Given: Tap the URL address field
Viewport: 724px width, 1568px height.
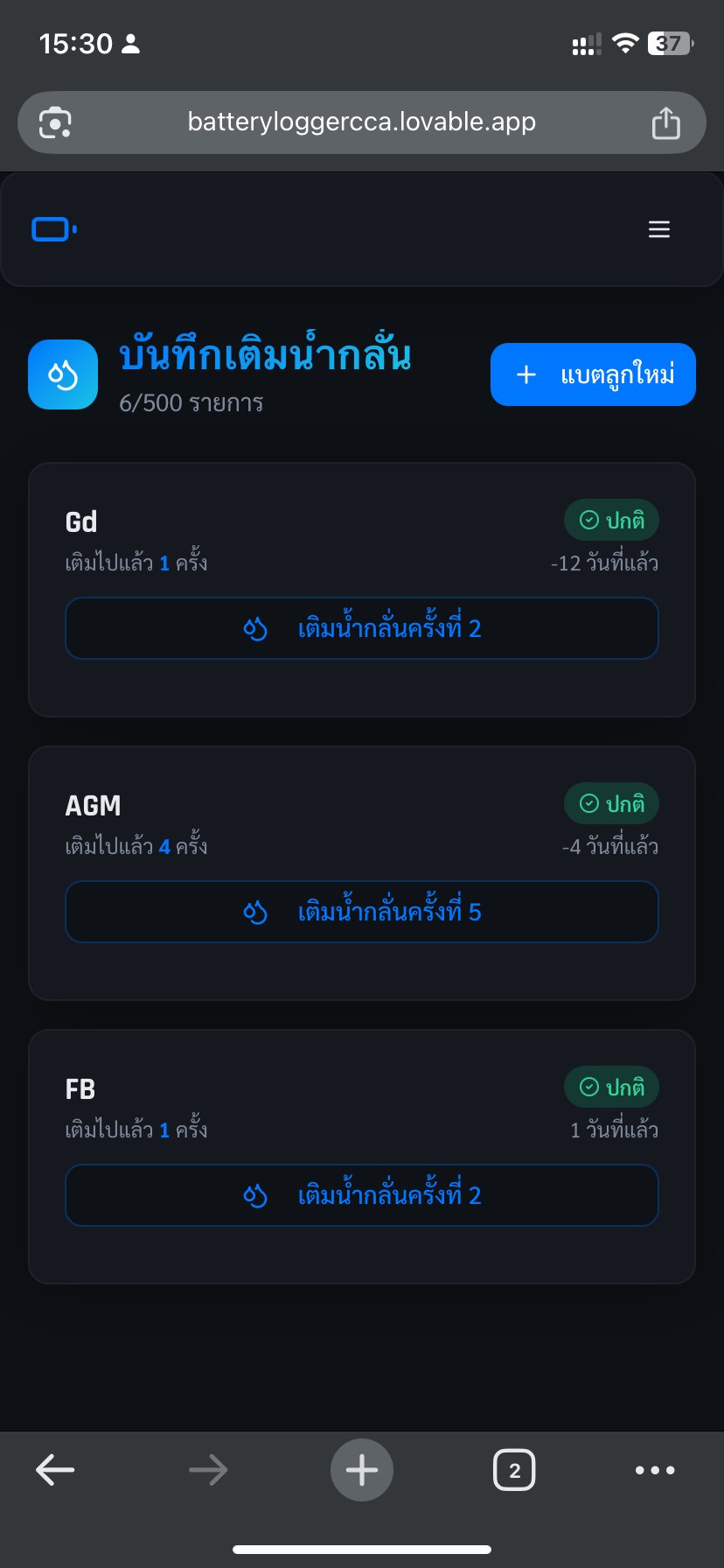Looking at the screenshot, I should tap(361, 122).
